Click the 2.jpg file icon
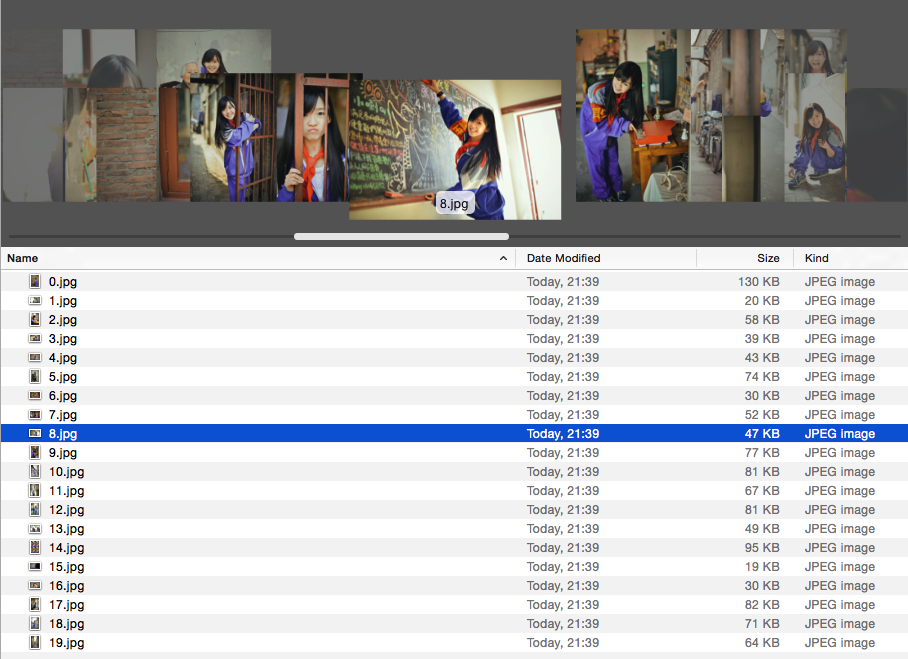 35,320
